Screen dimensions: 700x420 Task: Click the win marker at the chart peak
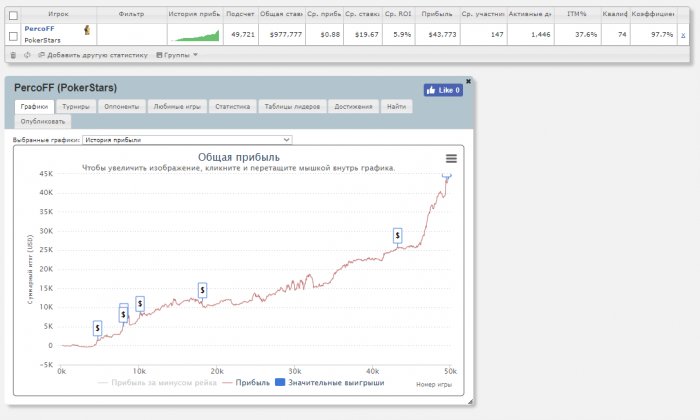(x=447, y=176)
